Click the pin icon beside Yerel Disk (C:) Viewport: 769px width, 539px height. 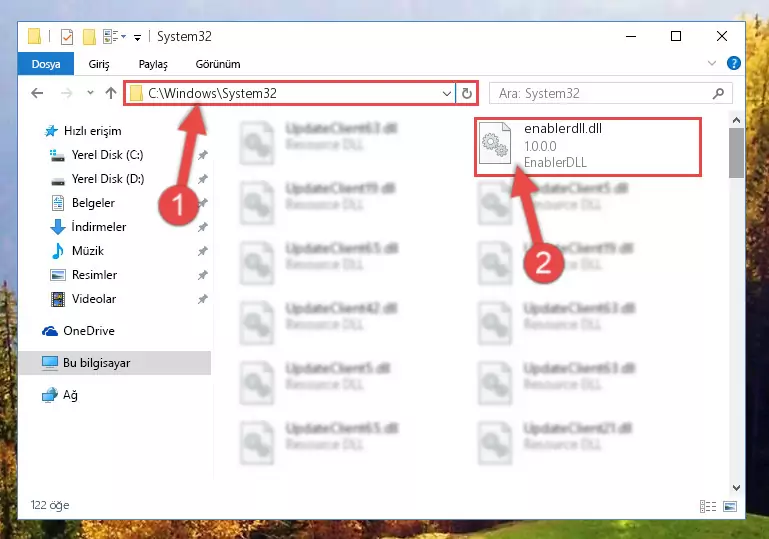pyautogui.click(x=203, y=155)
